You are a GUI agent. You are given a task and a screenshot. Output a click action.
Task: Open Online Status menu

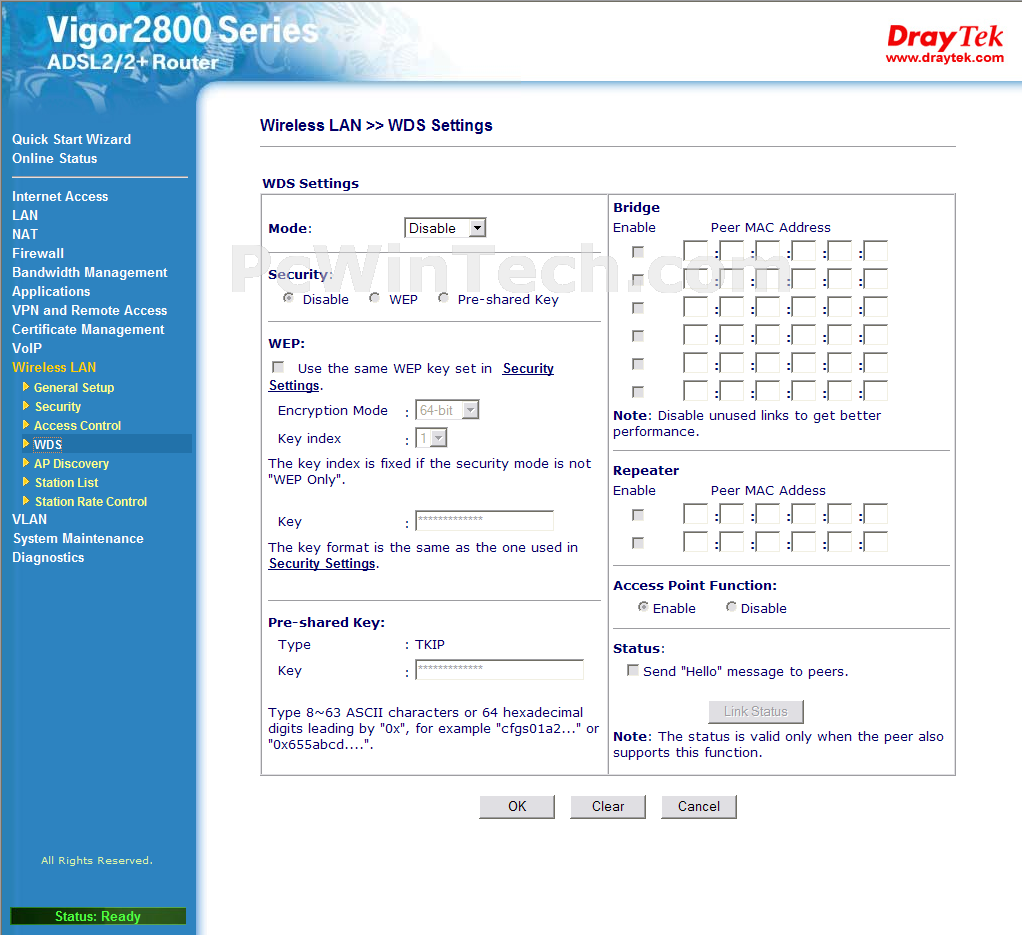tap(55, 158)
